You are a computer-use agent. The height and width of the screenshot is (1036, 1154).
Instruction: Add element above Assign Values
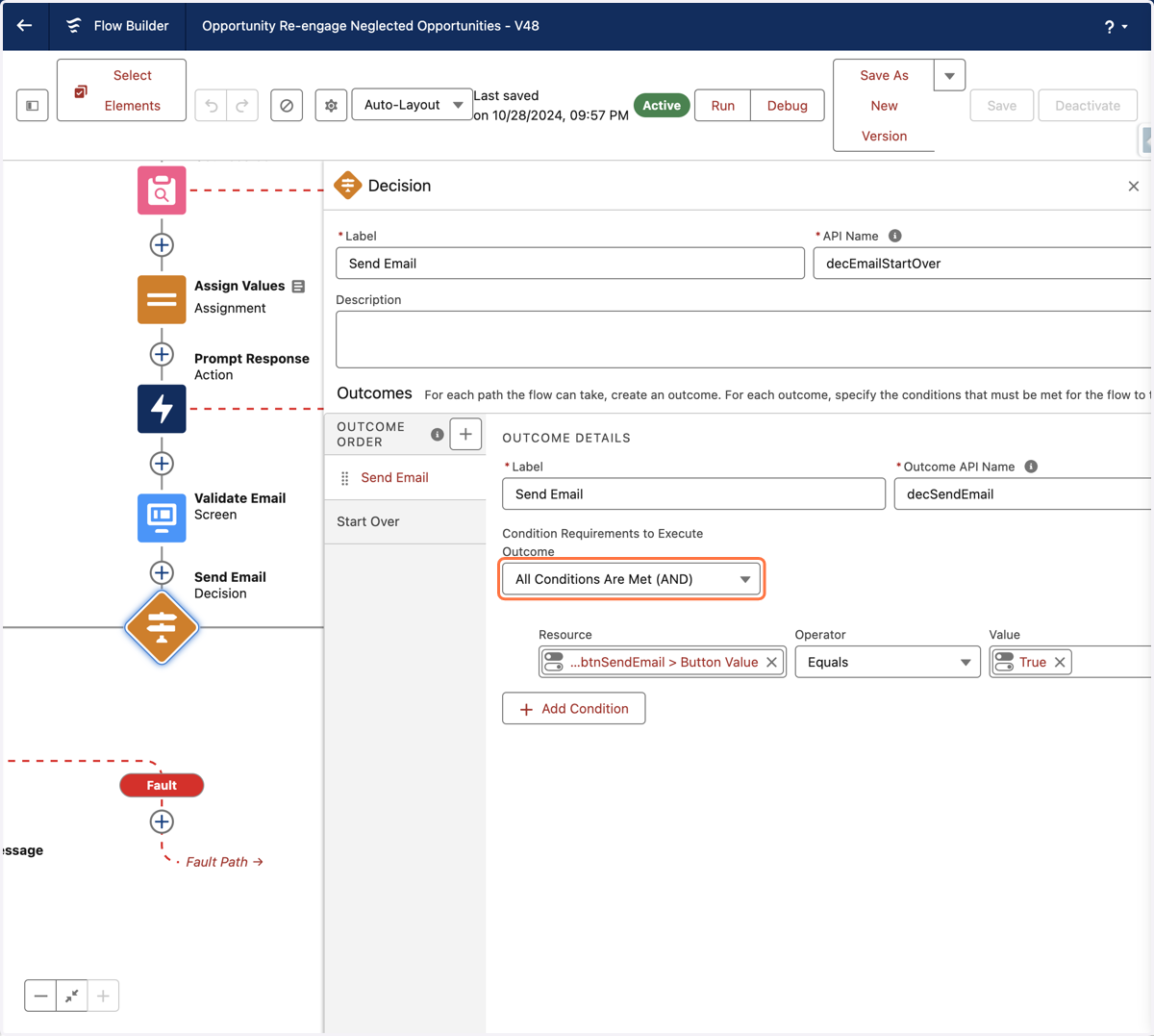click(x=162, y=245)
